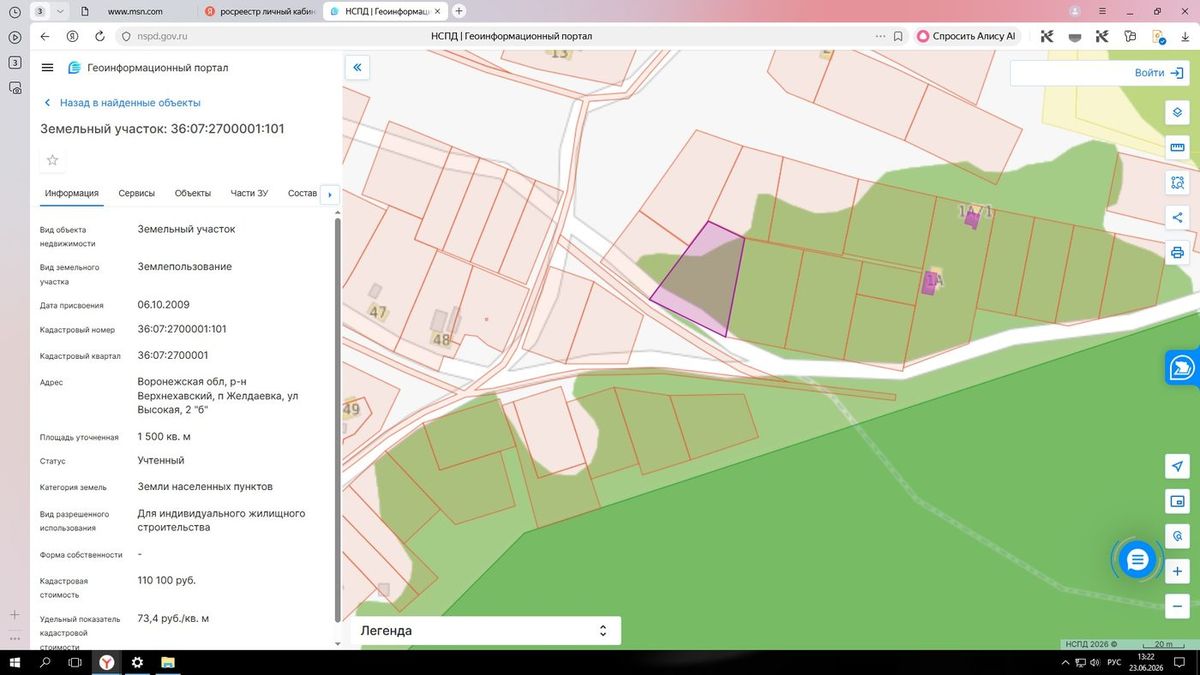This screenshot has width=1200, height=675.
Task: Click Спросить Алису AI button
Action: pos(966,36)
